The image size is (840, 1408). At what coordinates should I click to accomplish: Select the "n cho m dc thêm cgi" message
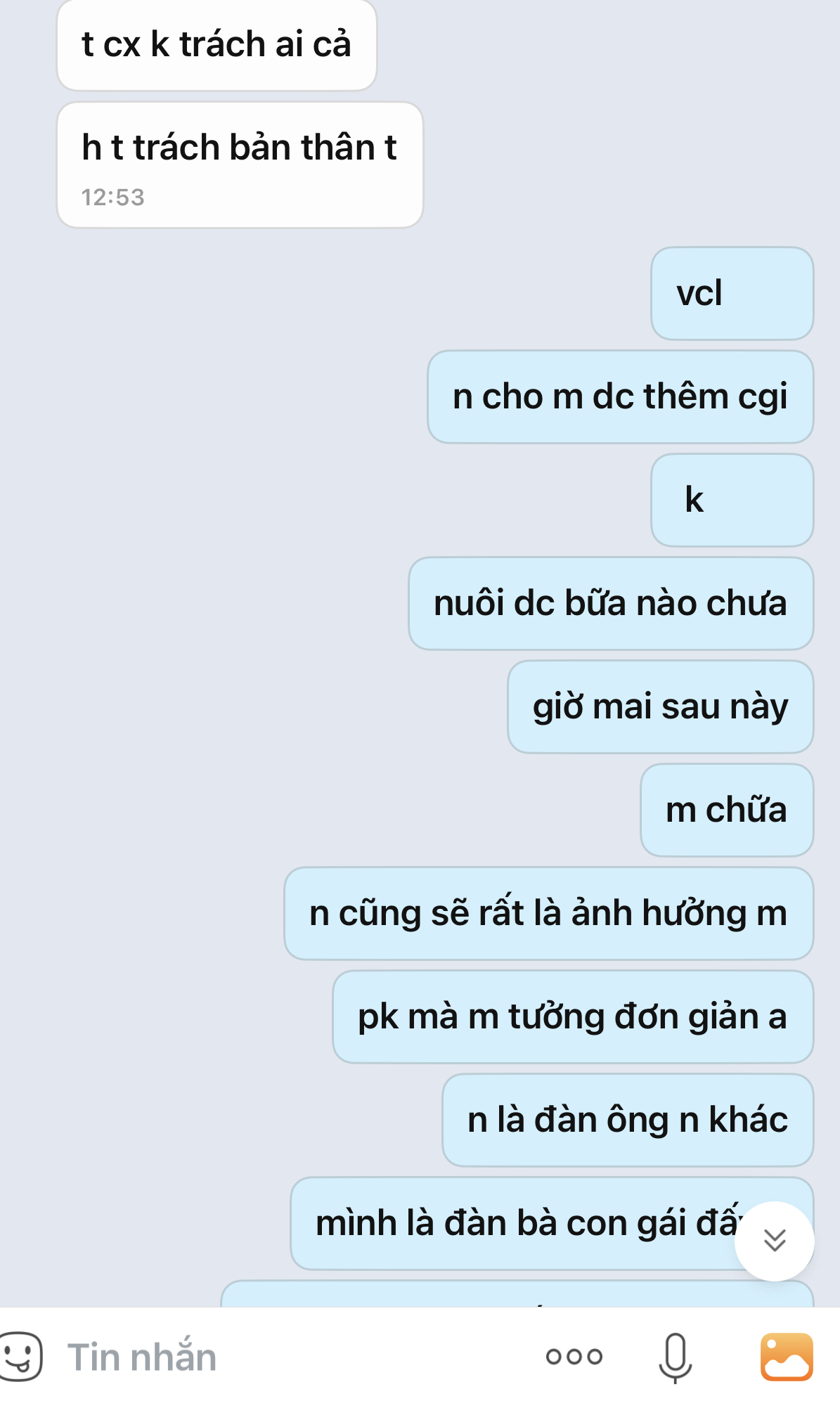click(x=621, y=397)
